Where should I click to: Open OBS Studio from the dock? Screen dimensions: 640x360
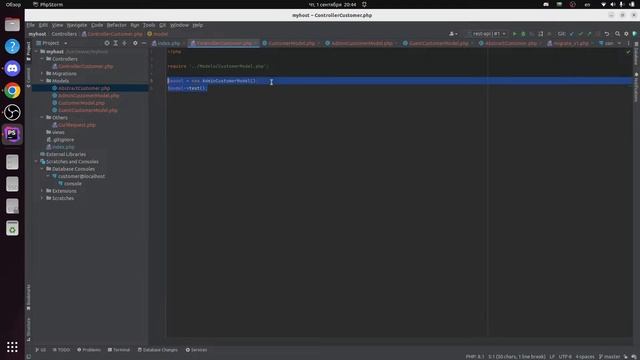pyautogui.click(x=12, y=112)
